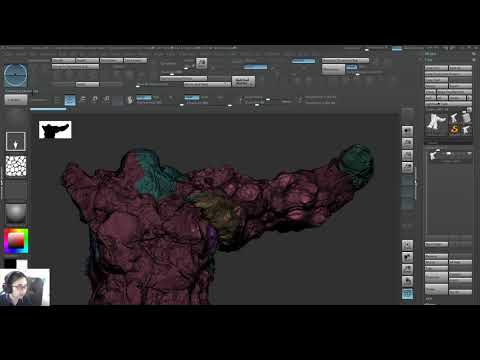The image size is (480, 360).
Task: Open the gray material sphere thumbnail
Action: (x=16, y=213)
